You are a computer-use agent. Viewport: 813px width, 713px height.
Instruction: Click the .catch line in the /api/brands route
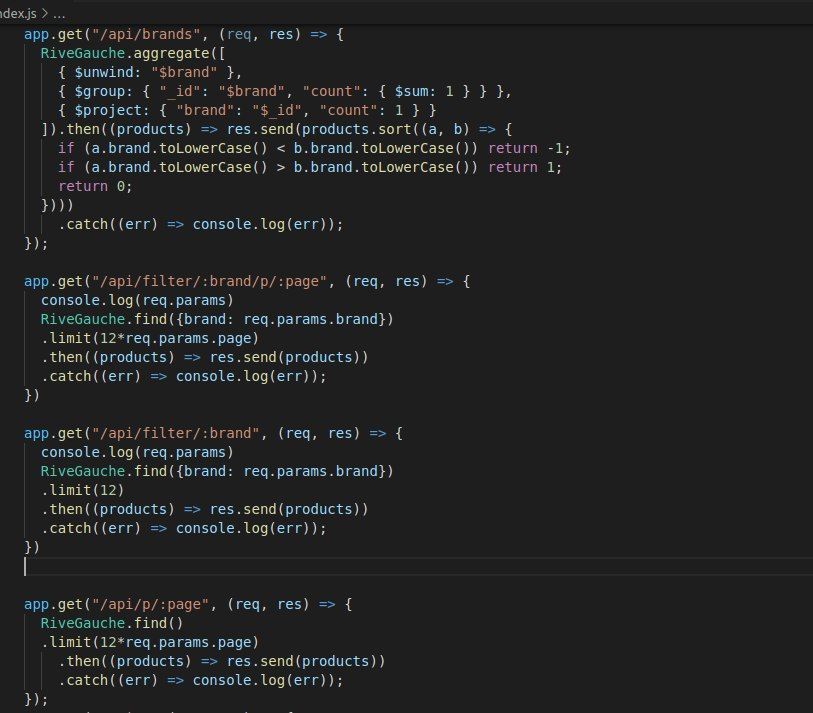click(x=201, y=225)
